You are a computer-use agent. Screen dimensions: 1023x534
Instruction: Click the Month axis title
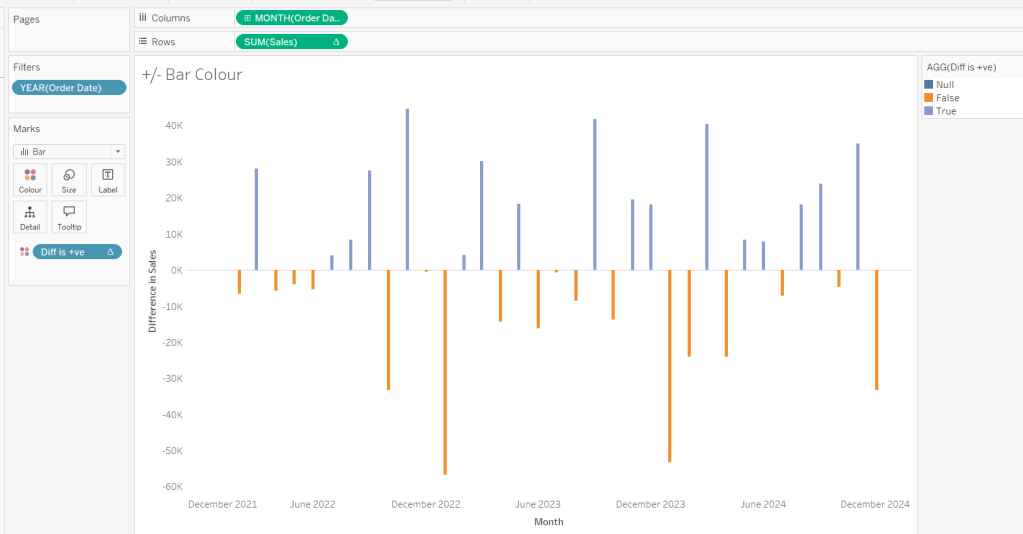tap(548, 522)
